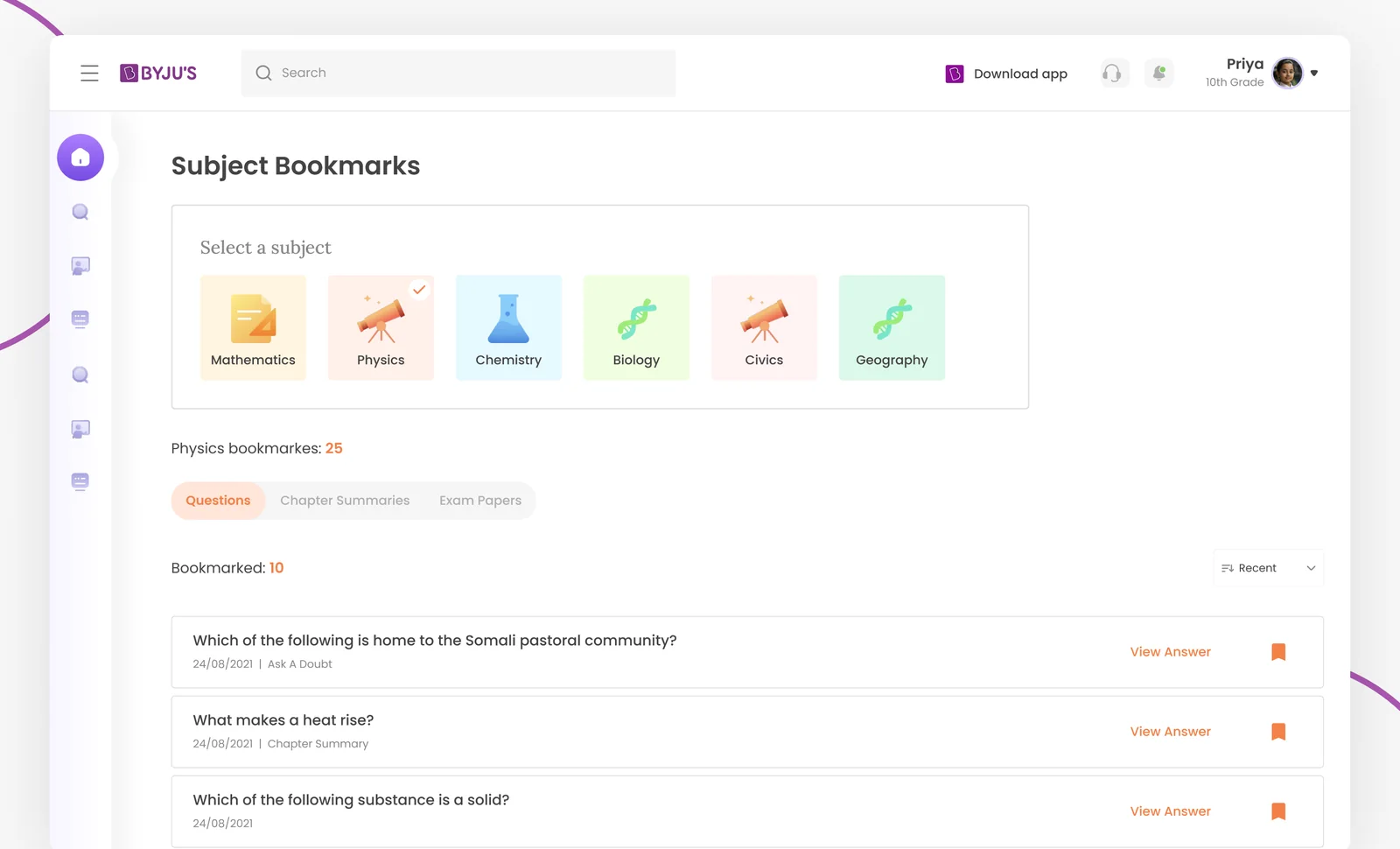Click "Which of the following substance is a solid?"
1400x849 pixels.
(351, 800)
